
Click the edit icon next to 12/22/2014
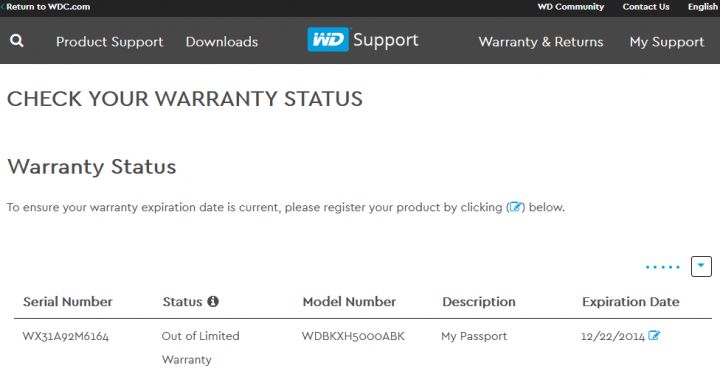coord(654,336)
